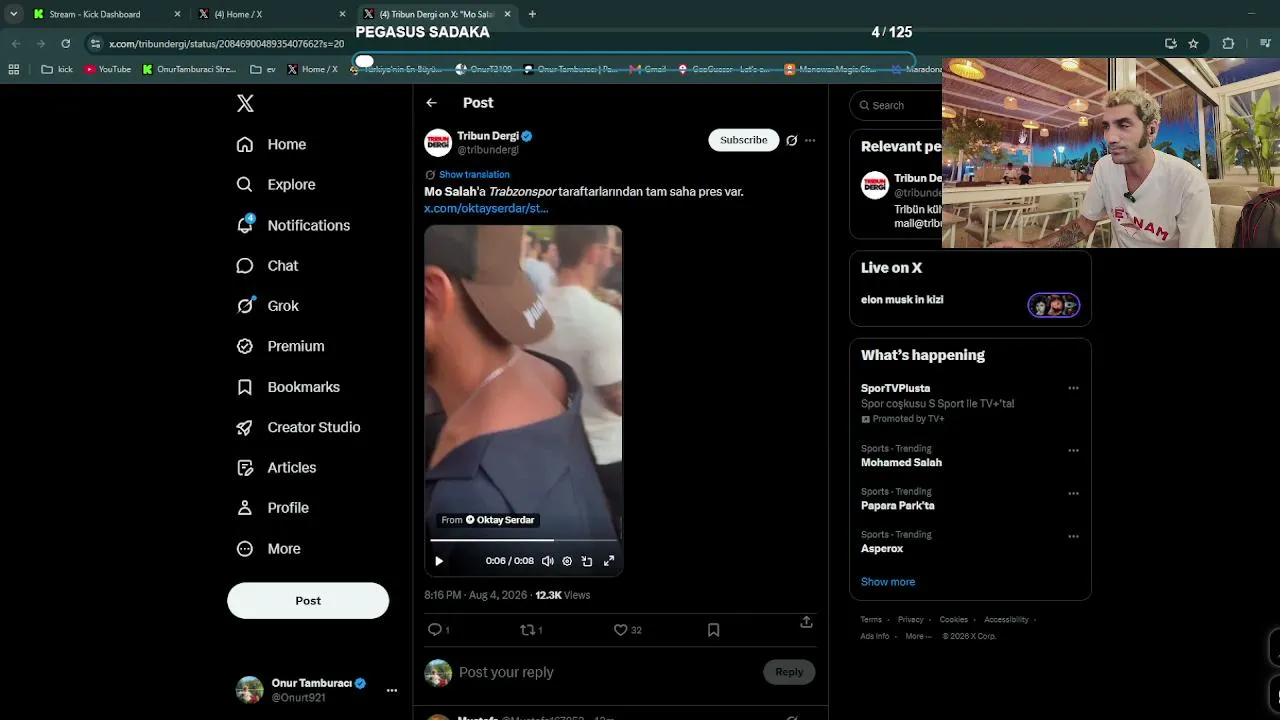Open the ev bookmarks folder
Viewport: 1280px width, 720px height.
(263, 69)
